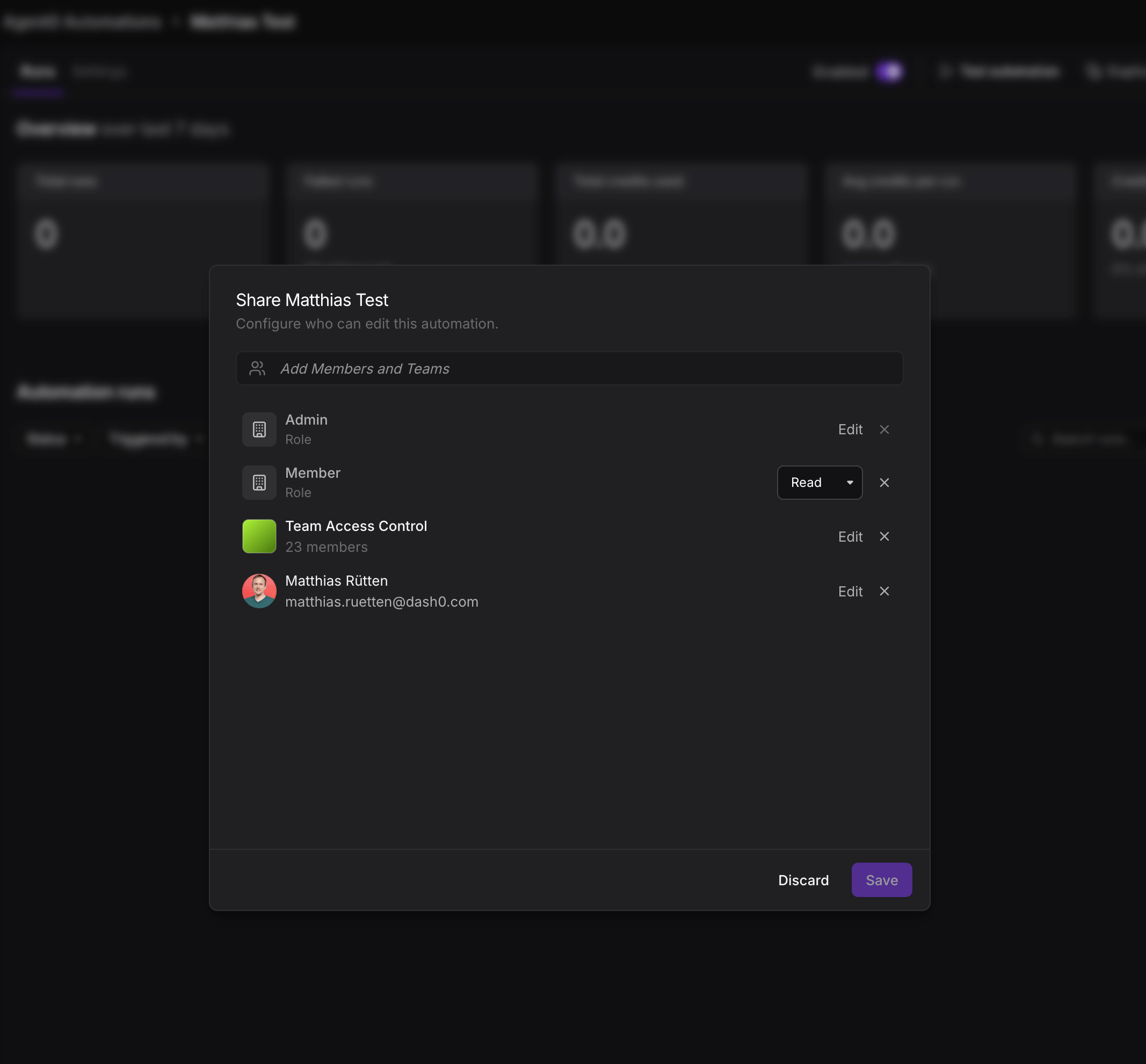The image size is (1146, 1064).
Task: Click Edit permission for Team Access Control
Action: (850, 537)
